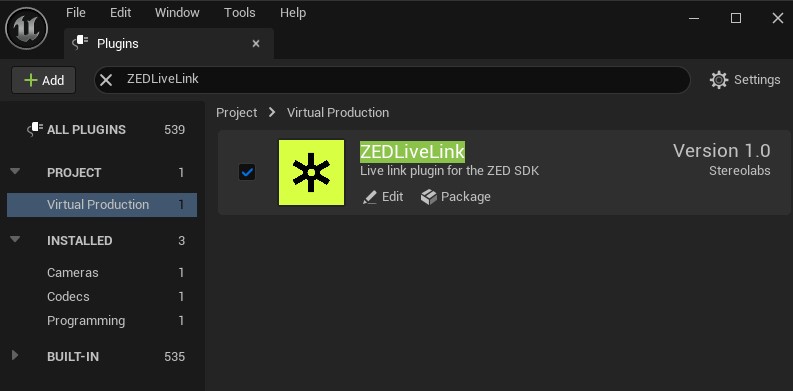Click the Edit pencil icon for ZEDLiveLink
793x391 pixels.
(x=370, y=197)
